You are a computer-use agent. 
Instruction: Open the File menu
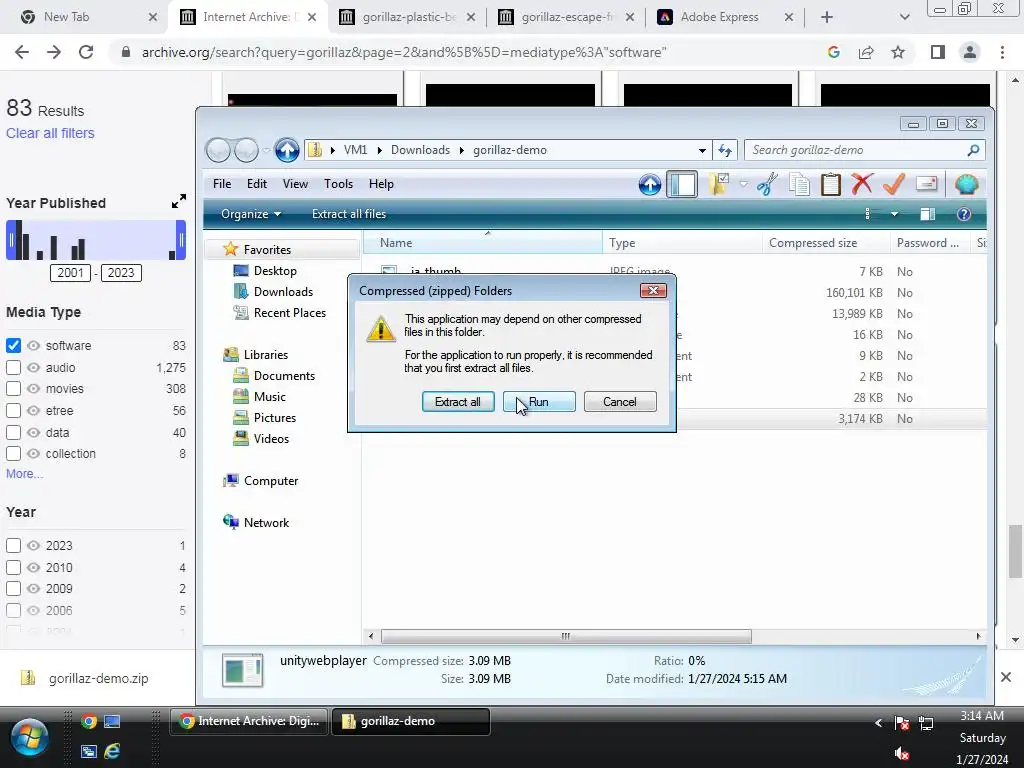pos(222,184)
